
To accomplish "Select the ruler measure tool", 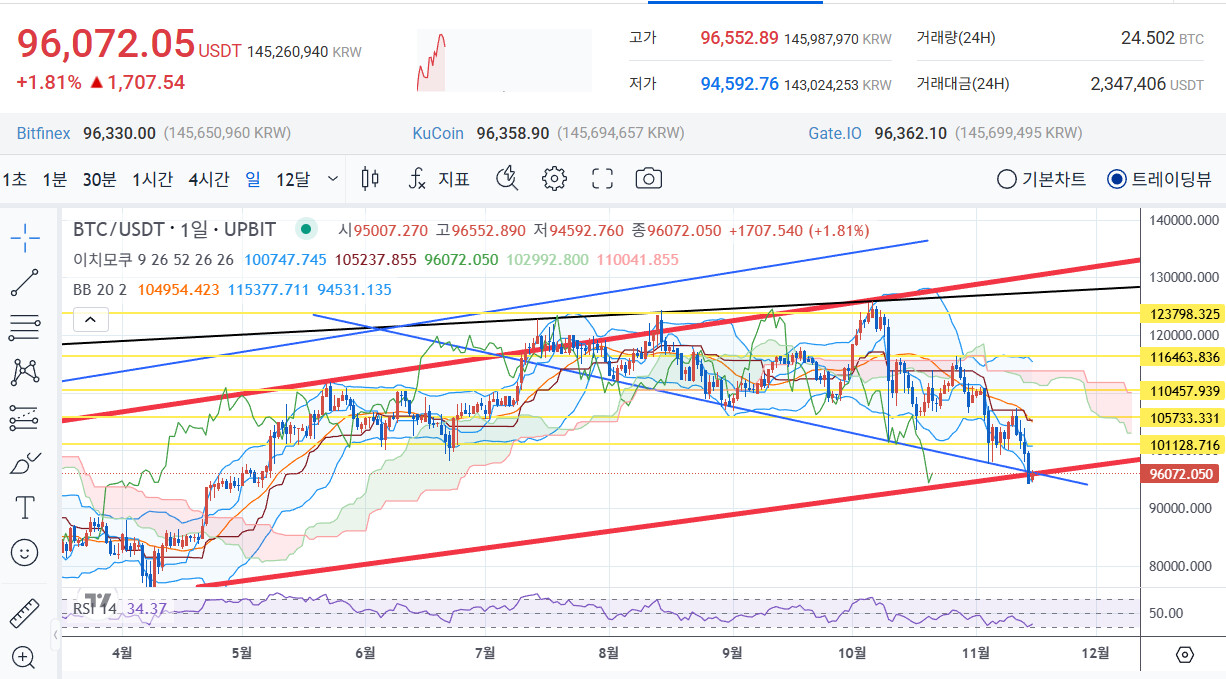I will pos(25,612).
